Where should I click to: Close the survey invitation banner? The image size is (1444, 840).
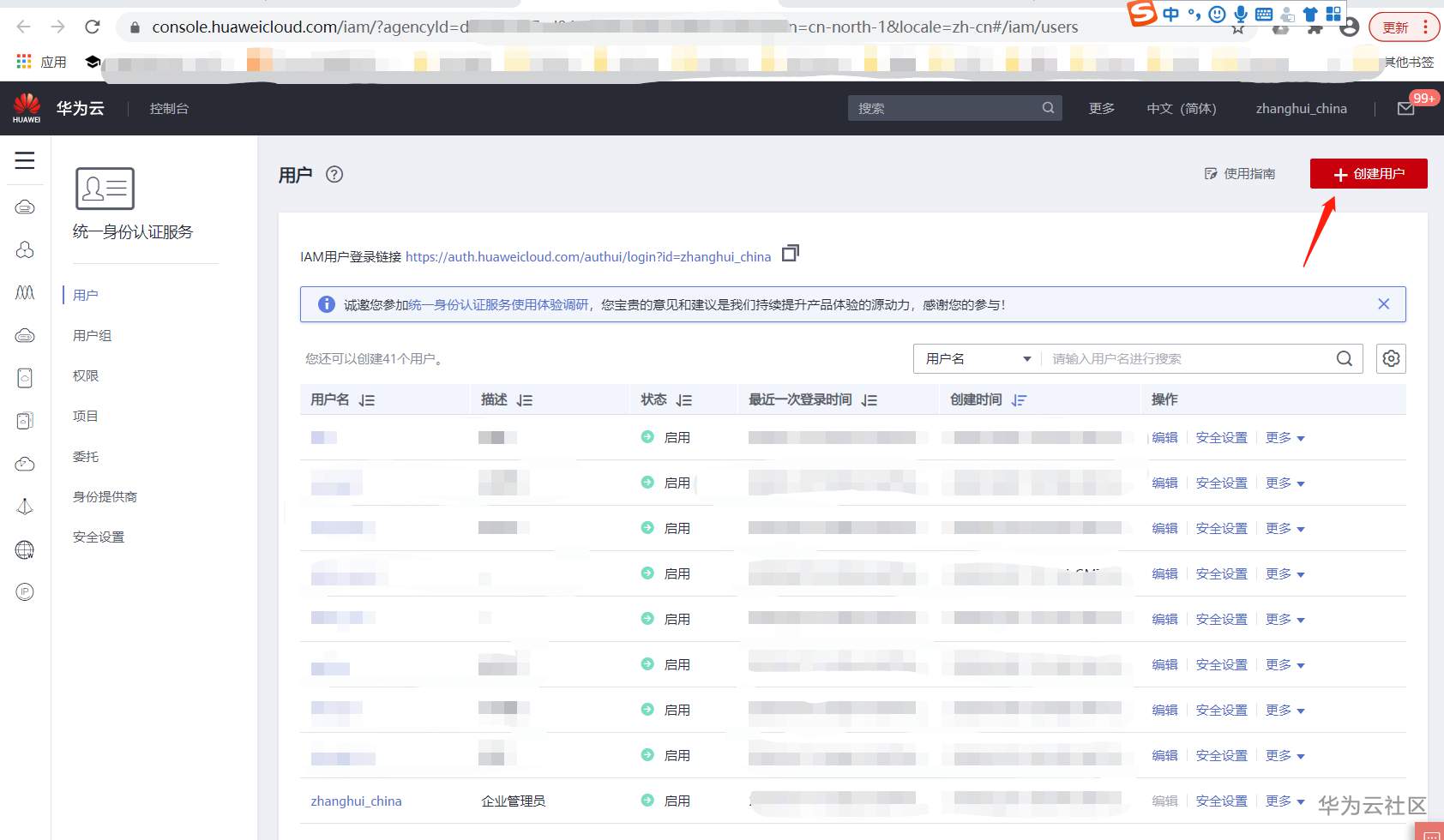click(x=1383, y=304)
